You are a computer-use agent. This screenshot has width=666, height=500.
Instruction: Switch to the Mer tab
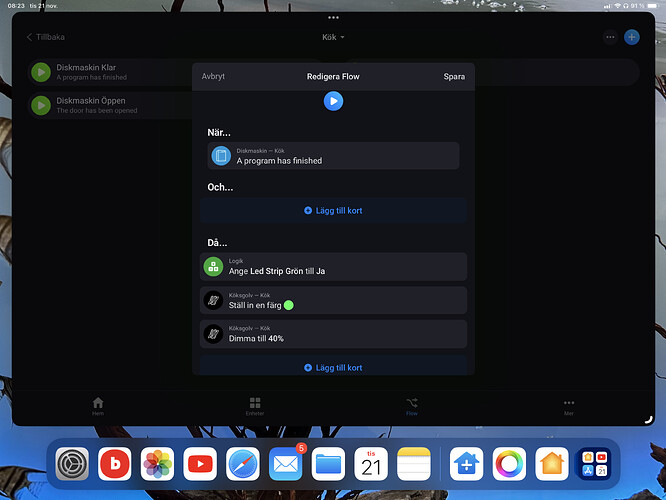tap(569, 406)
